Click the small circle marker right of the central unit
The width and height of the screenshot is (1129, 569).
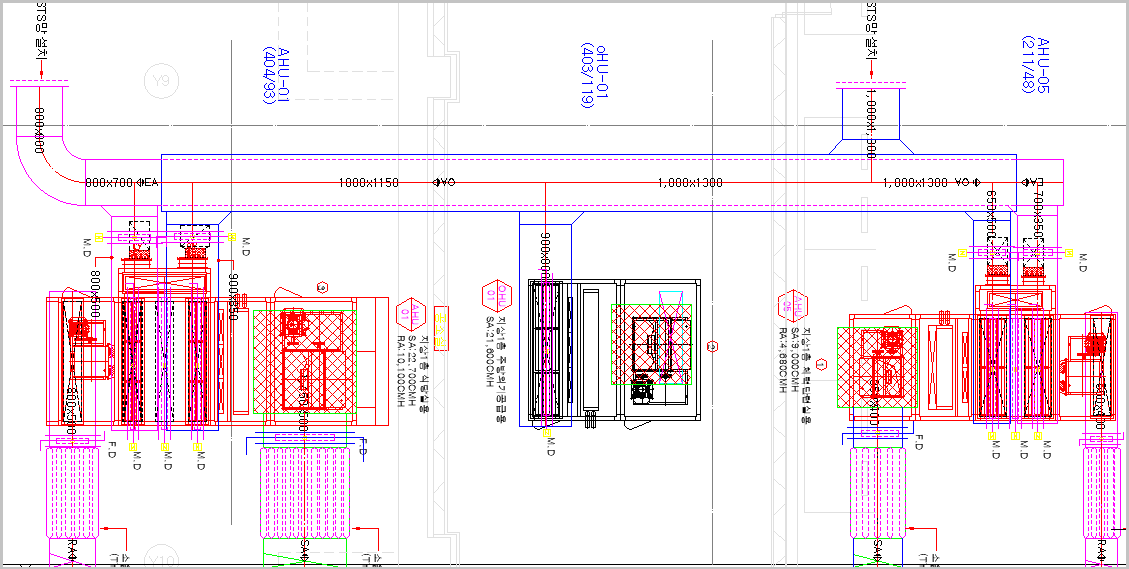[x=712, y=347]
